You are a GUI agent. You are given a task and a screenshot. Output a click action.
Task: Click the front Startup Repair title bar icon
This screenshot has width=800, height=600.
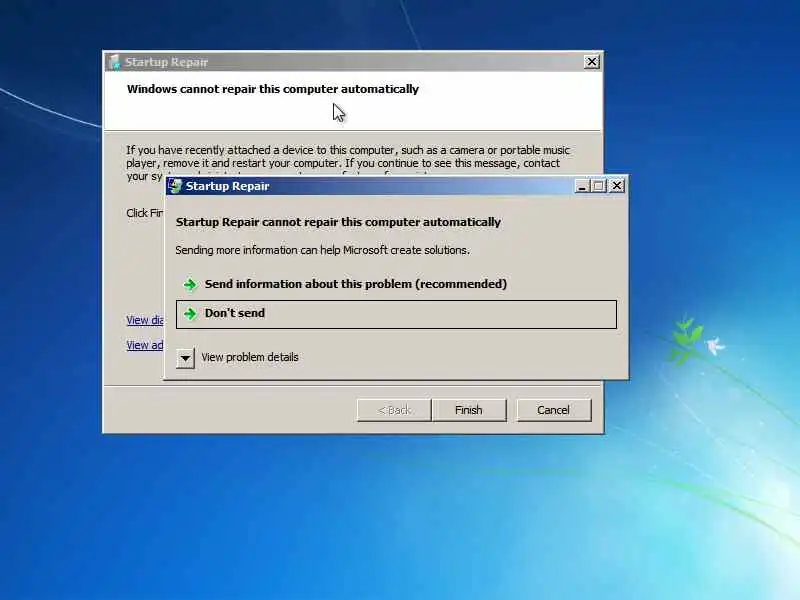[x=175, y=186]
